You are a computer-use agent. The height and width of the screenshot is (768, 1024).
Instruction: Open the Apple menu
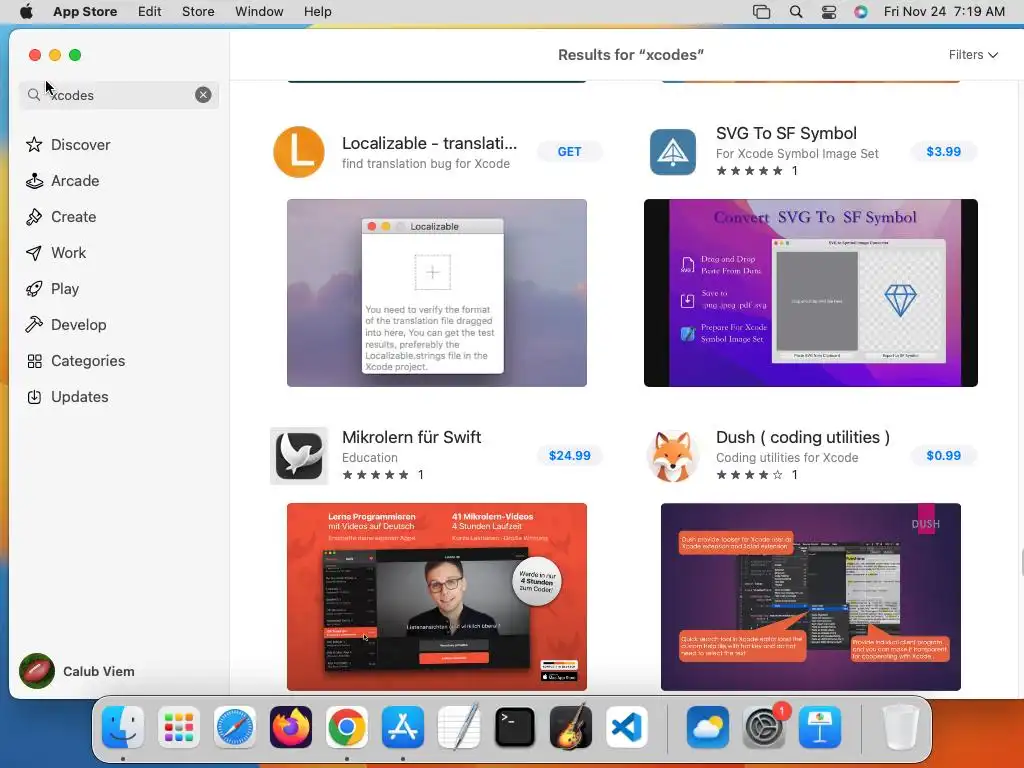[26, 12]
